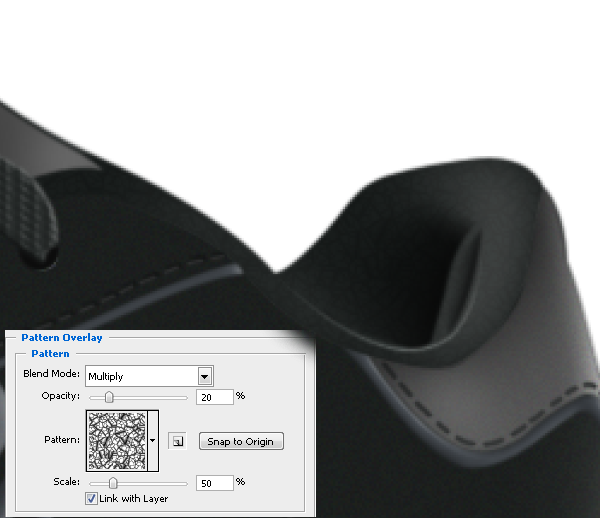Viewport: 600px width, 518px height.
Task: Click the blue Pattern group title
Action: (50, 354)
